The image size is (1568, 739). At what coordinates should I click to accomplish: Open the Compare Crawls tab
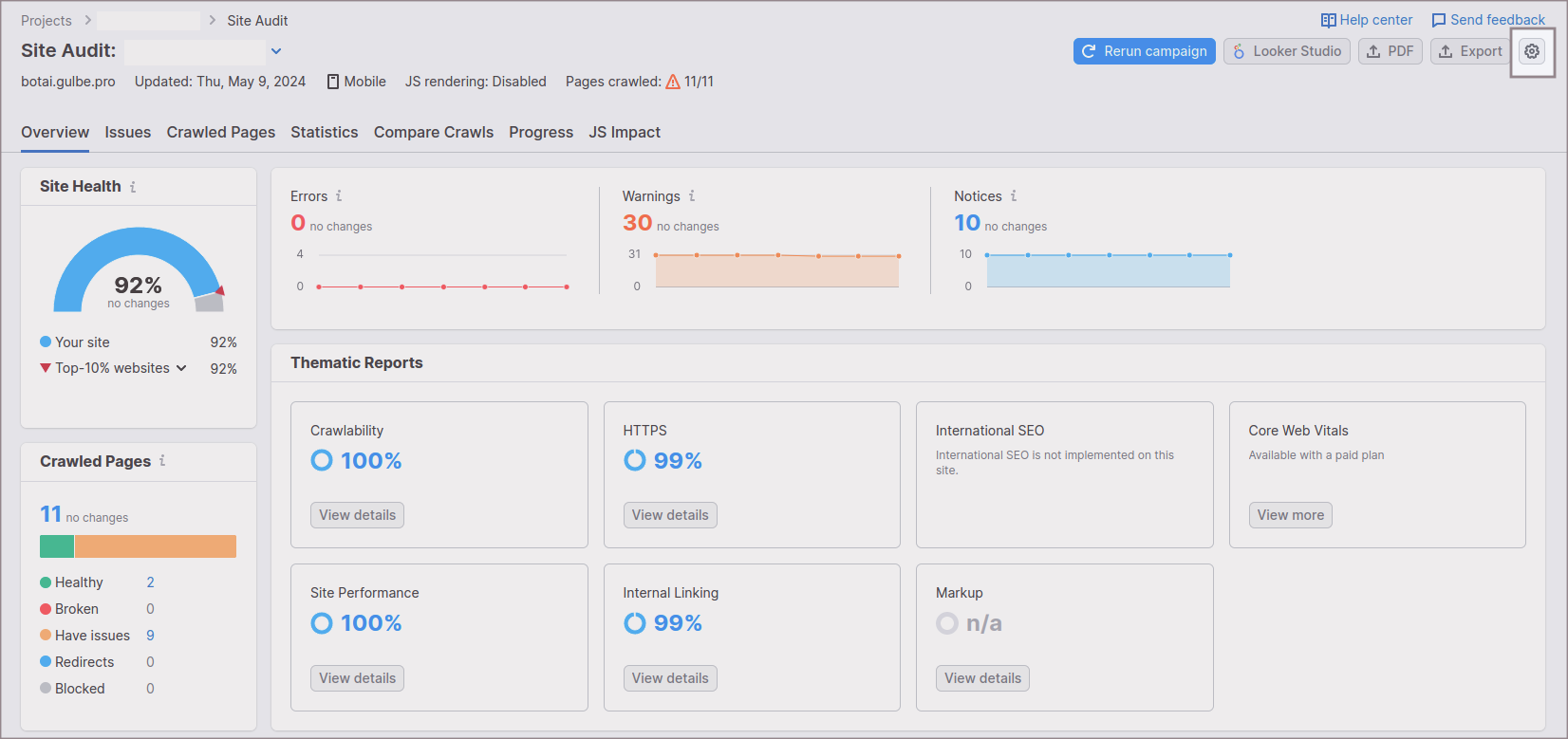coord(433,133)
